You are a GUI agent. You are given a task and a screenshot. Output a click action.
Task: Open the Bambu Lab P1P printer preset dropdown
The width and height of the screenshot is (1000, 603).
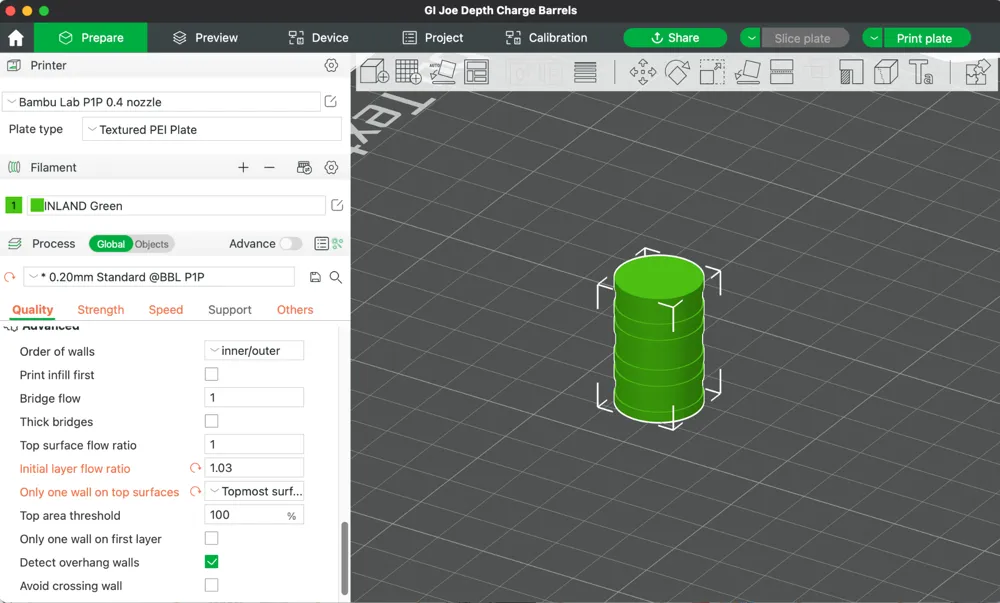point(161,102)
